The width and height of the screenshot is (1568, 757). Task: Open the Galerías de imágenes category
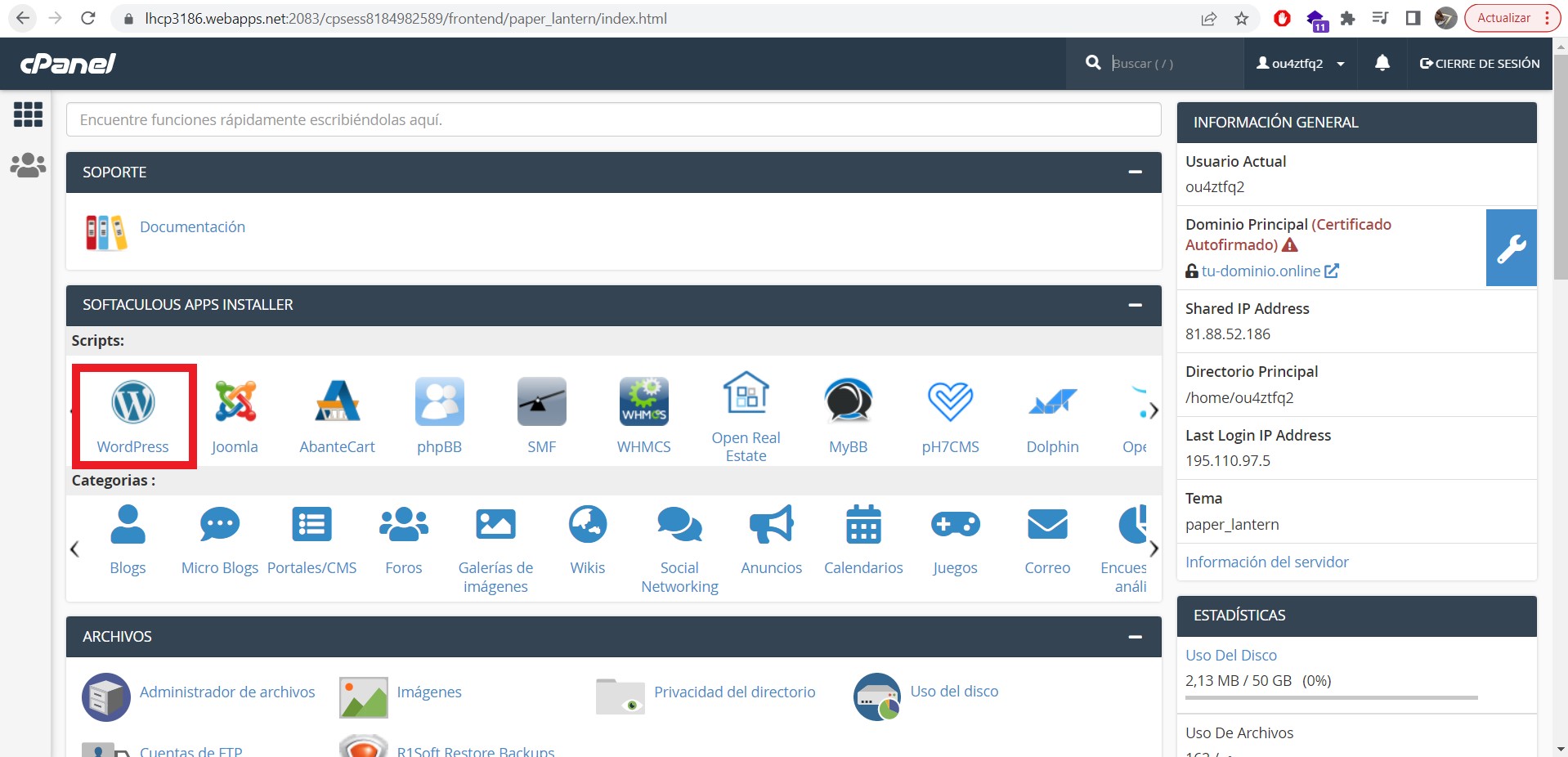tap(495, 525)
